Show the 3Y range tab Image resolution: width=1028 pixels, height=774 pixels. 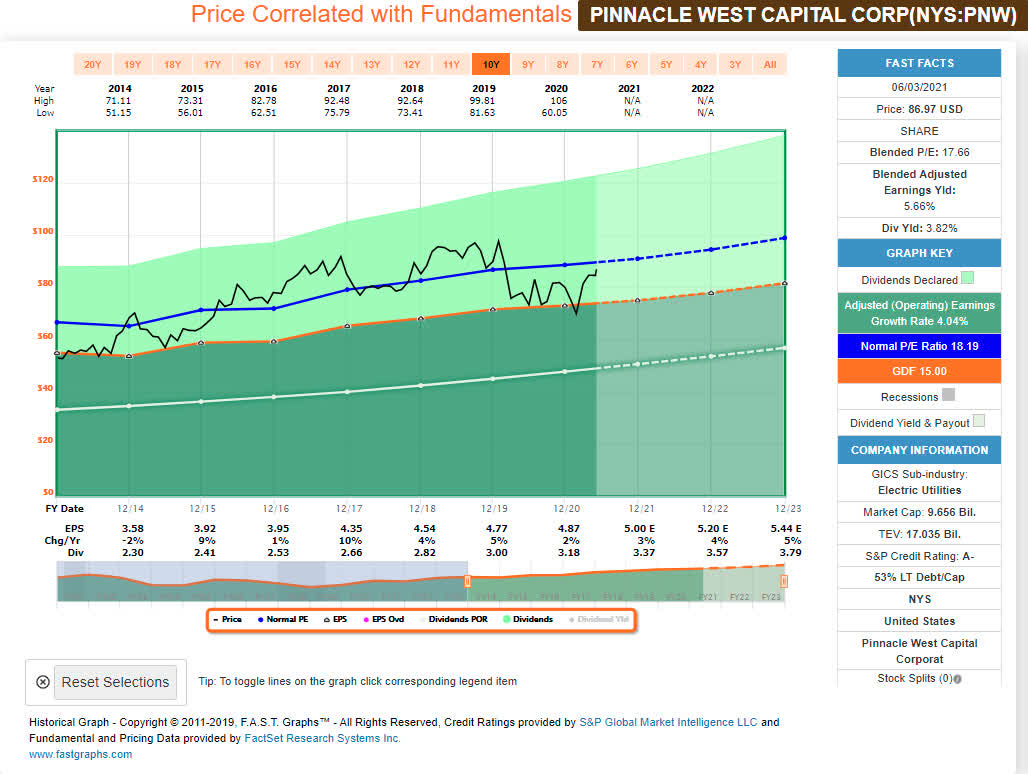(736, 64)
